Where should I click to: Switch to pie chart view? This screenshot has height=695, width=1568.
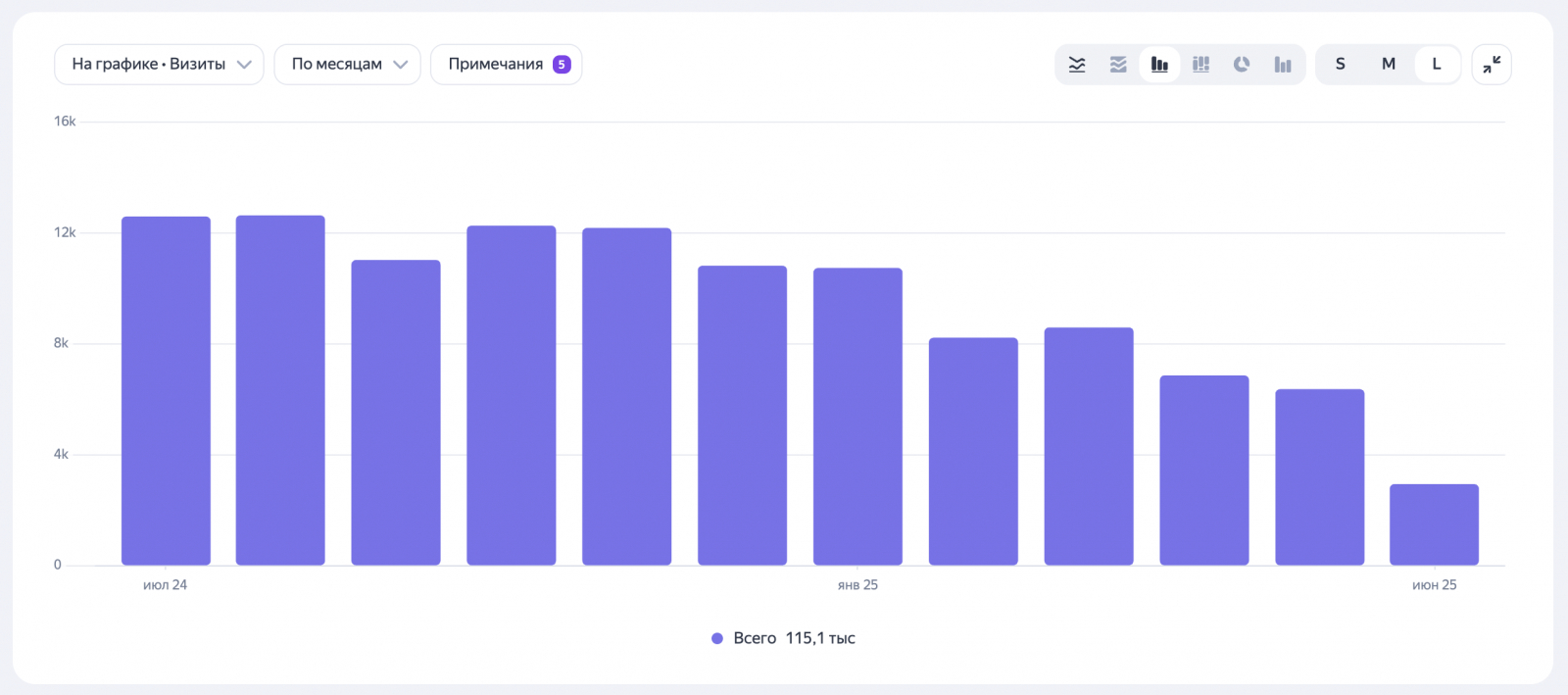(x=1242, y=65)
